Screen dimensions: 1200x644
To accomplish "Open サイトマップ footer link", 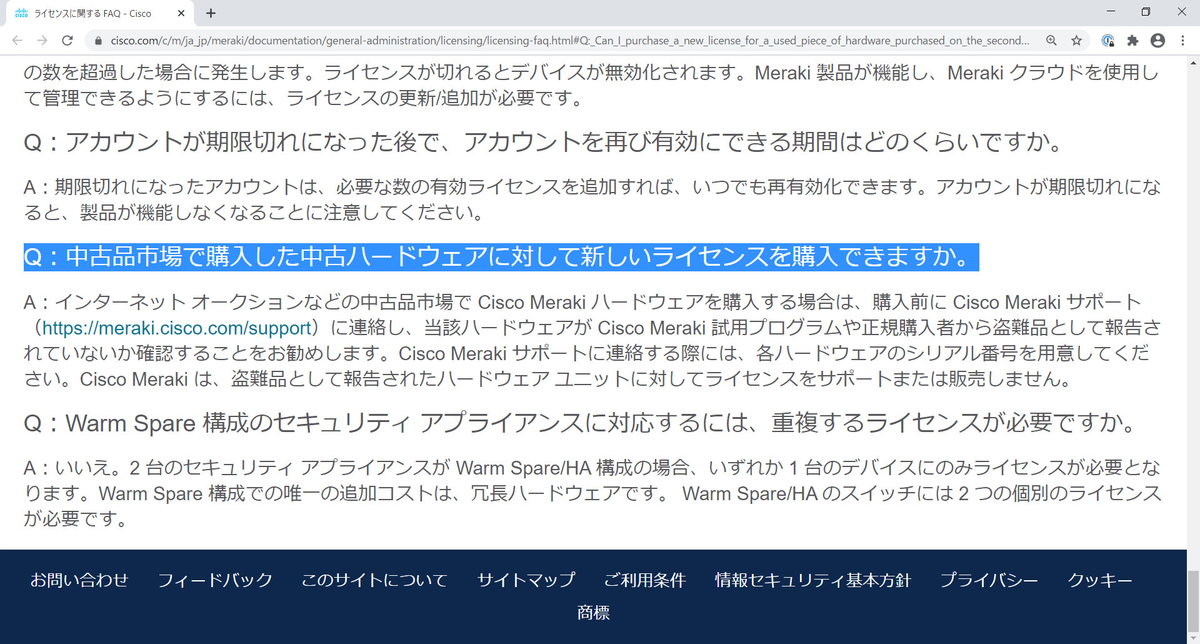I will [x=526, y=580].
